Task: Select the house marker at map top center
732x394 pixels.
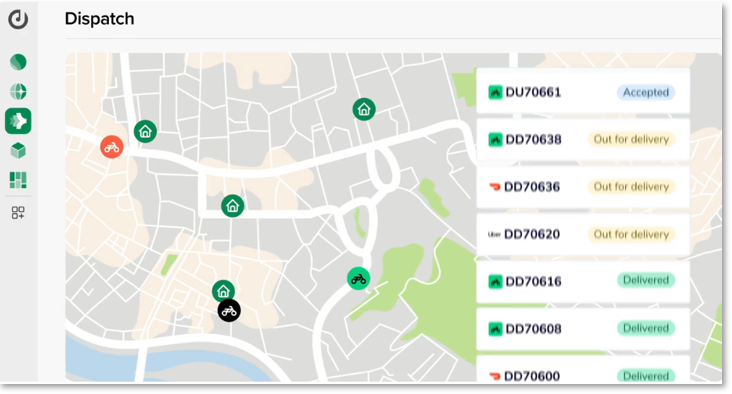Action: (364, 109)
